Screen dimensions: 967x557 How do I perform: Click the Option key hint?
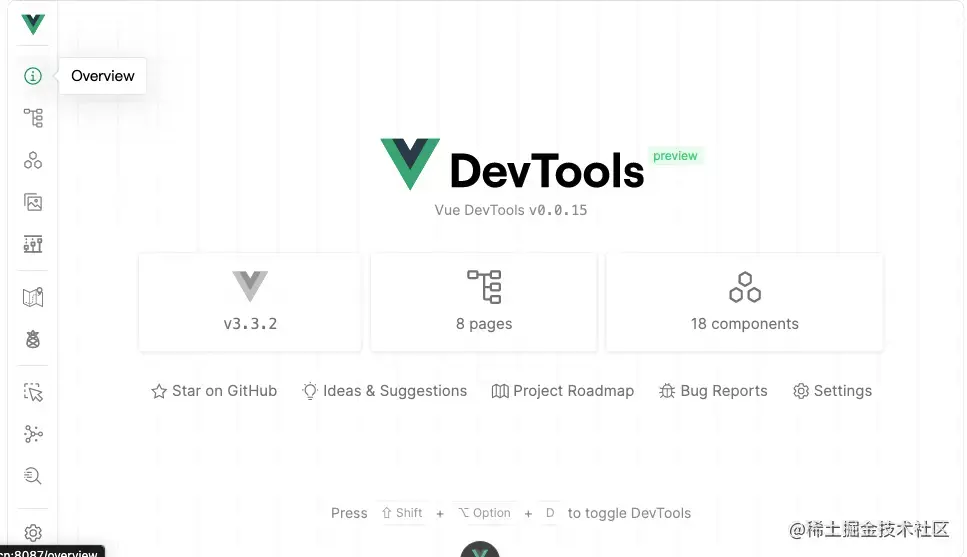point(485,513)
